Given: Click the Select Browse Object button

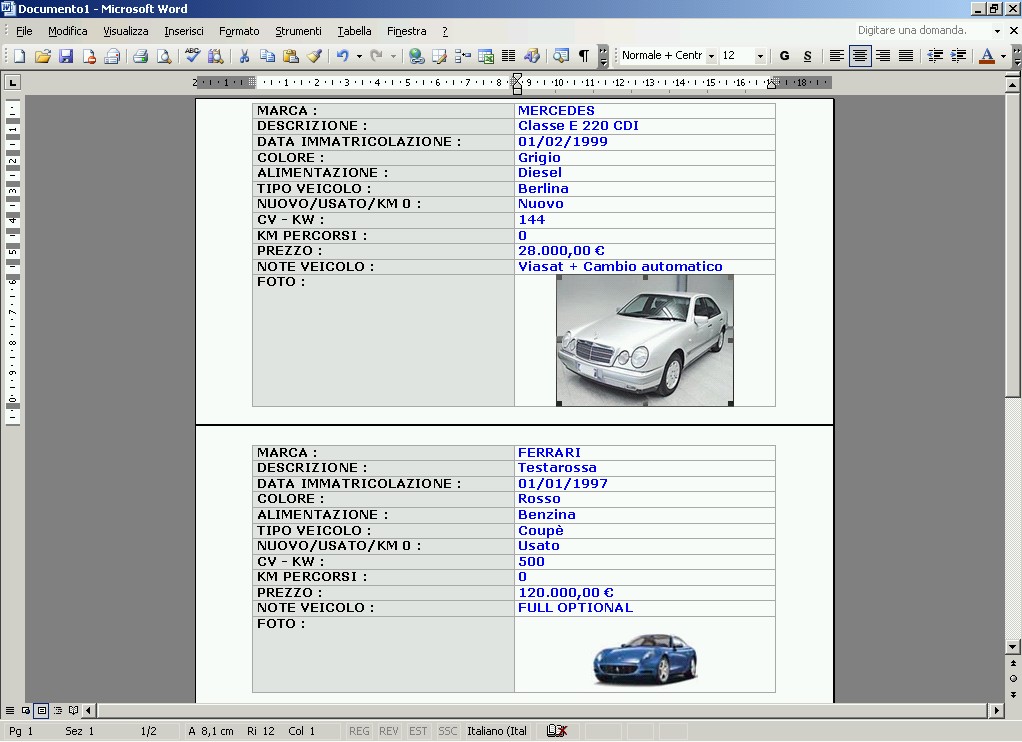Looking at the screenshot, I should pos(1013,678).
